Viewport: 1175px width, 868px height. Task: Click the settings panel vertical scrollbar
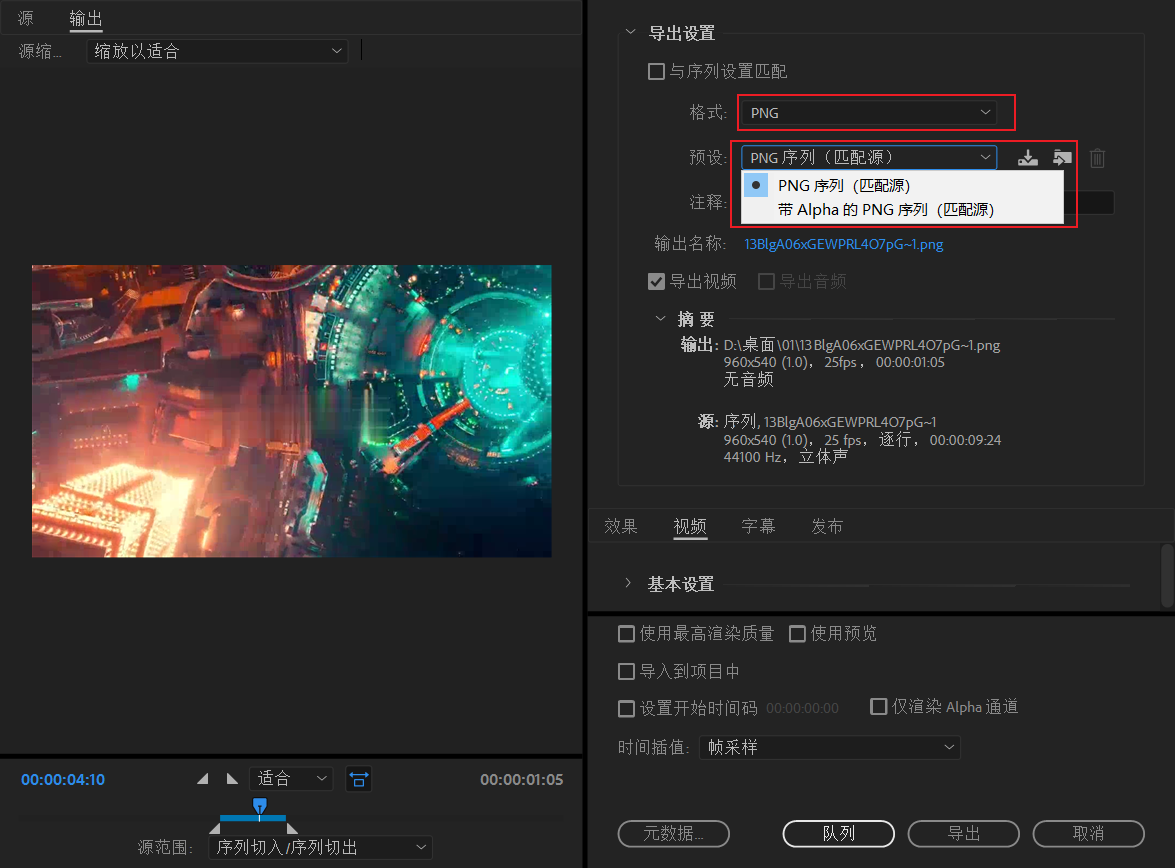click(1167, 576)
